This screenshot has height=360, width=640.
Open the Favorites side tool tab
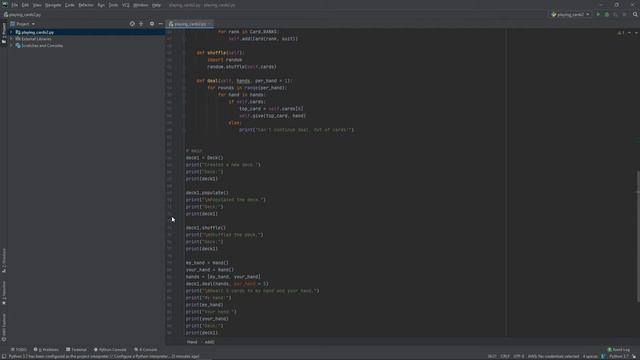4,293
